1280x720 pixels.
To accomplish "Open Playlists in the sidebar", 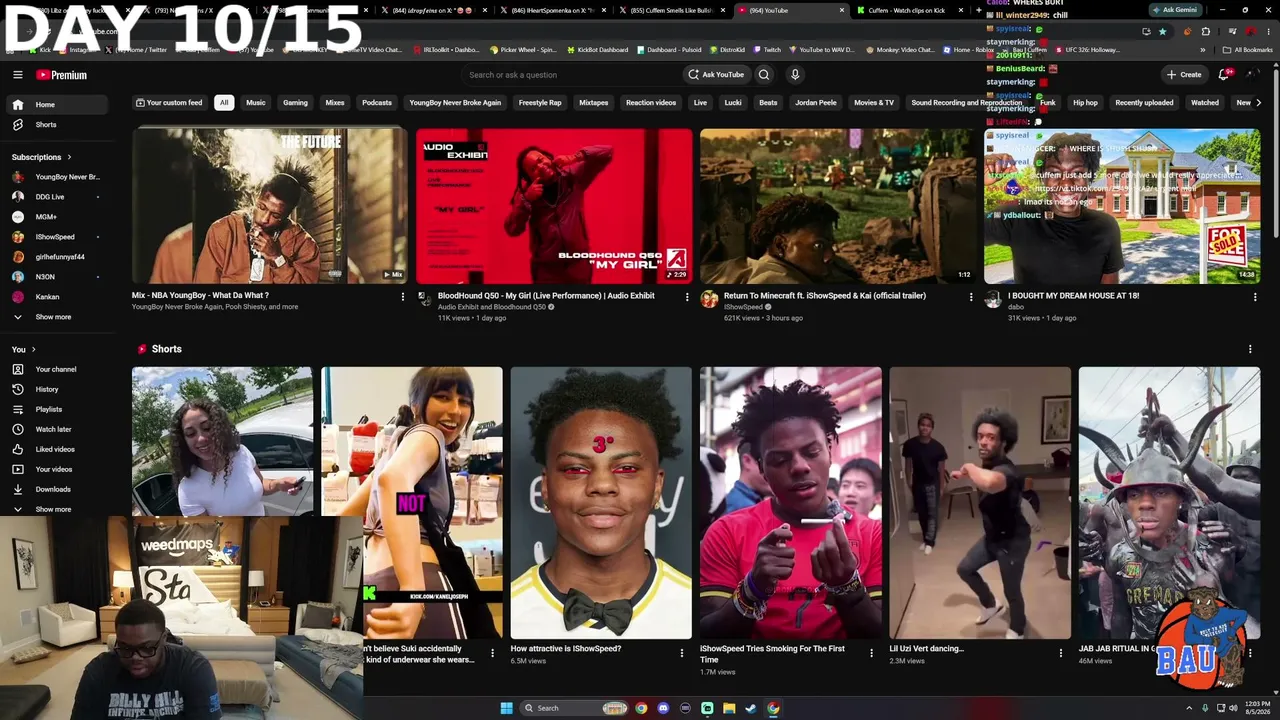I will [x=58, y=409].
